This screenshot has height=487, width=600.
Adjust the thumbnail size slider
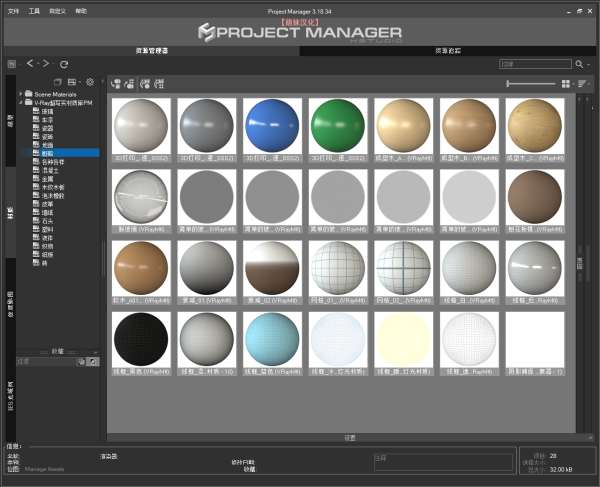click(530, 83)
